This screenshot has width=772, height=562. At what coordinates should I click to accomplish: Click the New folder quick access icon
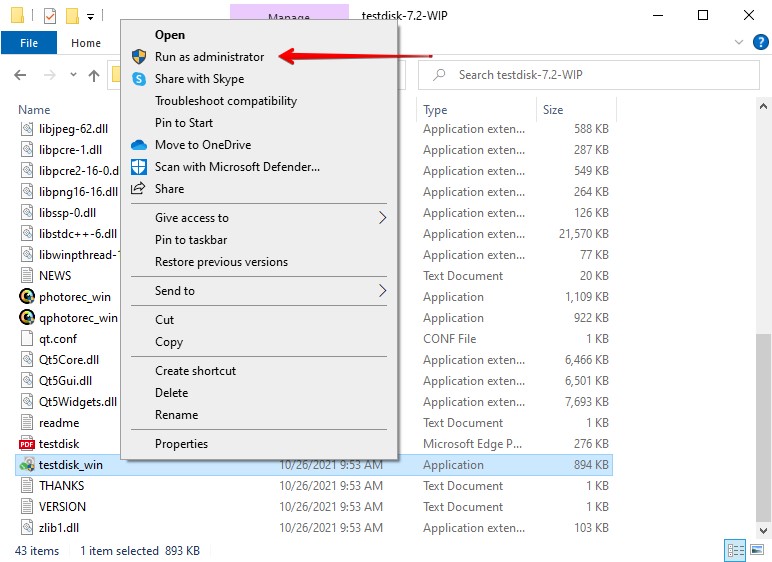[x=72, y=16]
